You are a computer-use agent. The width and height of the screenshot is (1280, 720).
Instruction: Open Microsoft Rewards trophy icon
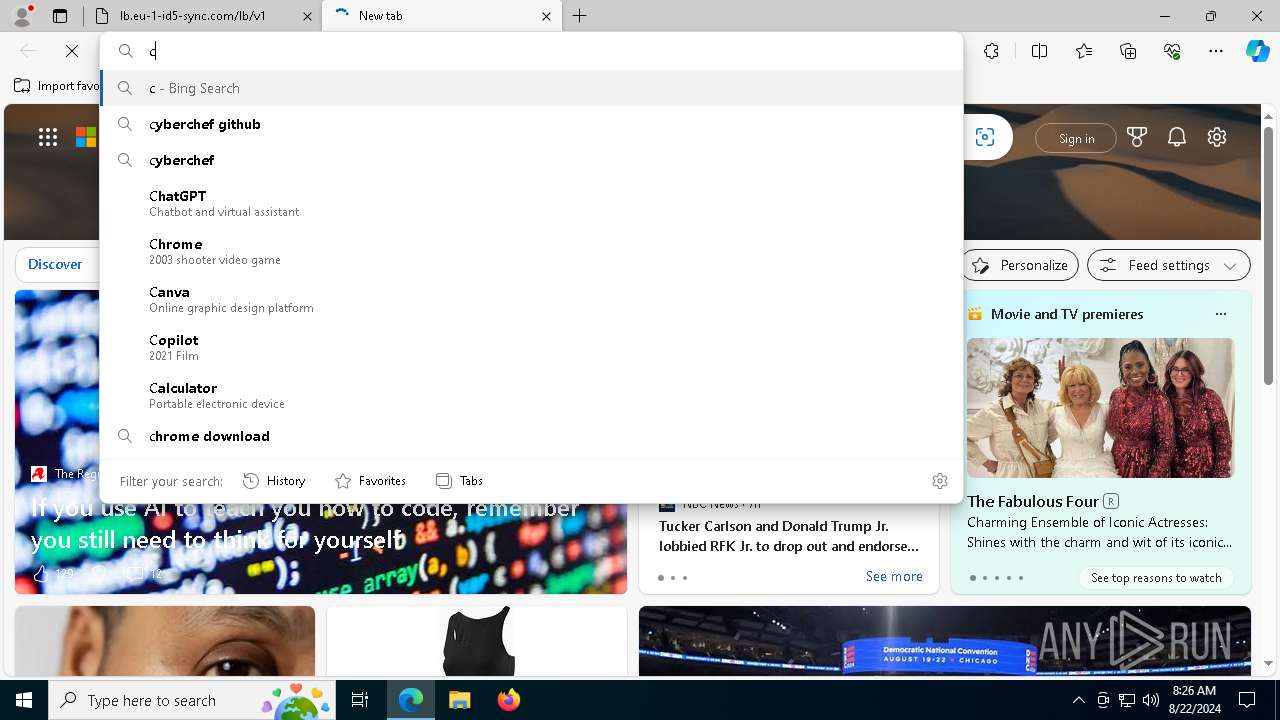tap(1137, 138)
